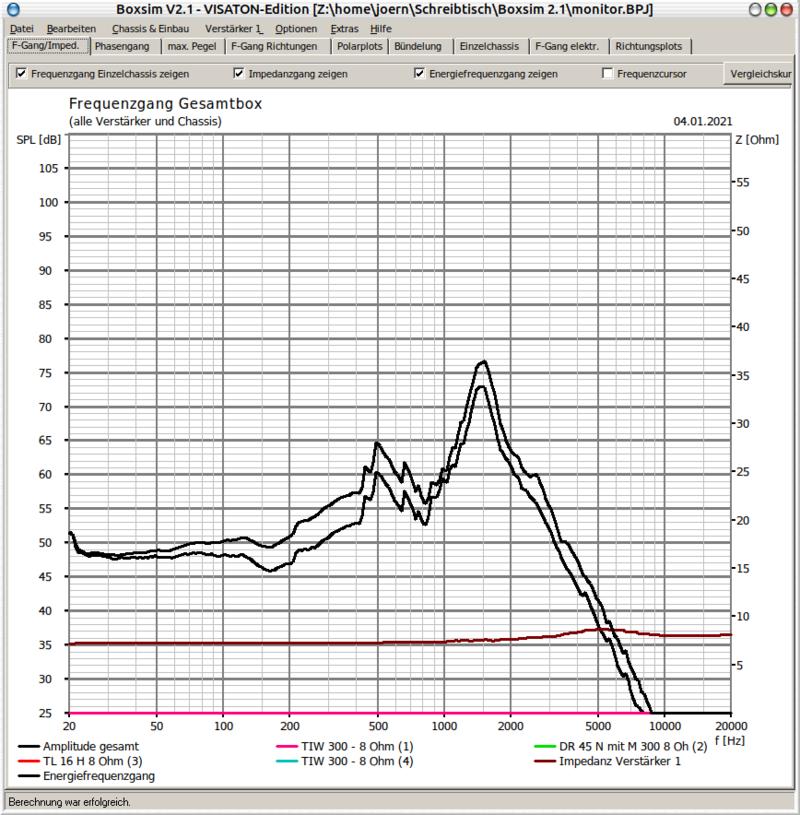This screenshot has height=815, width=800.
Task: Expand the Extras menu
Action: [x=344, y=29]
